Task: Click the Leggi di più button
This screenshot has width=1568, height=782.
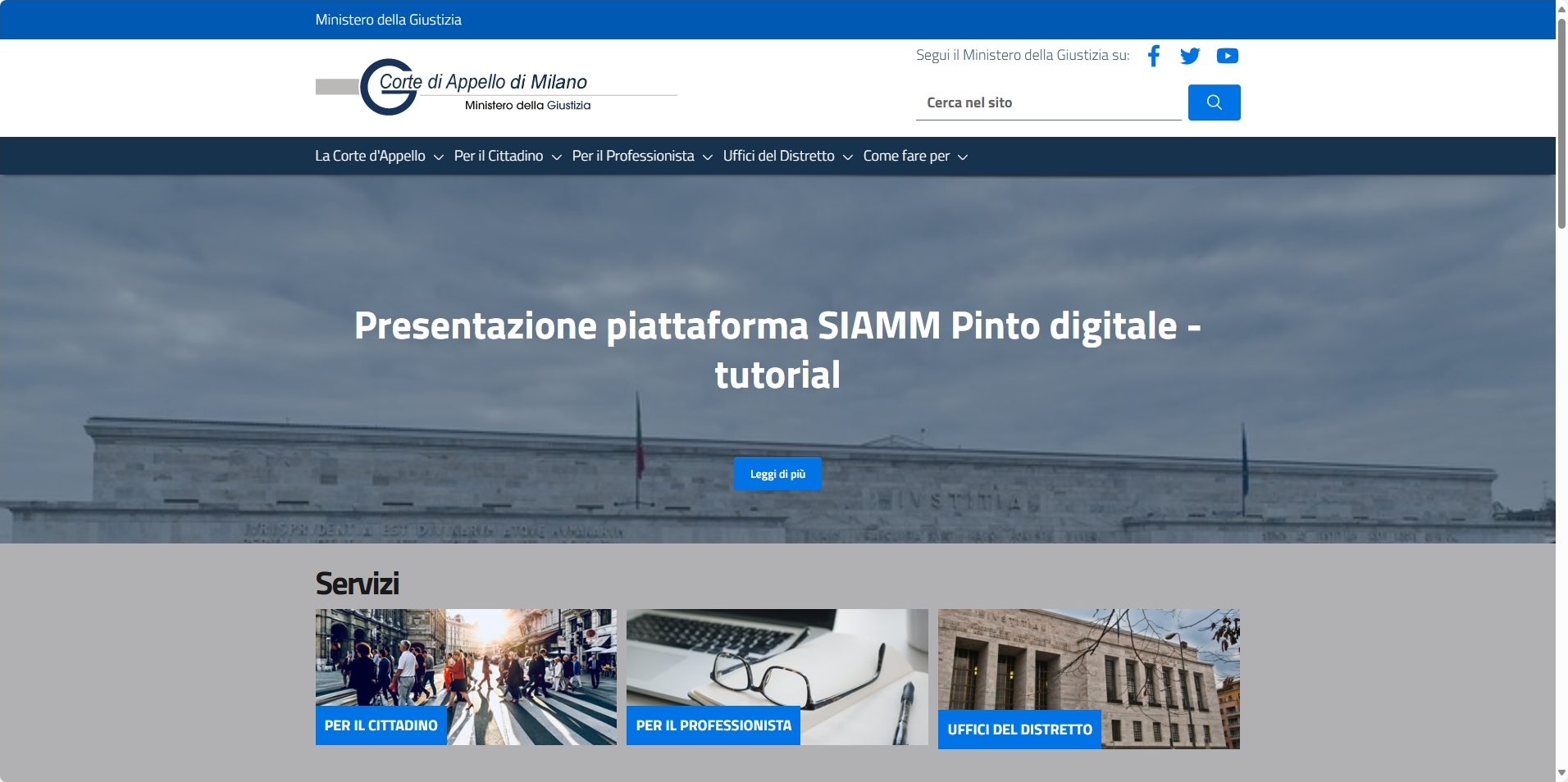Action: point(777,474)
